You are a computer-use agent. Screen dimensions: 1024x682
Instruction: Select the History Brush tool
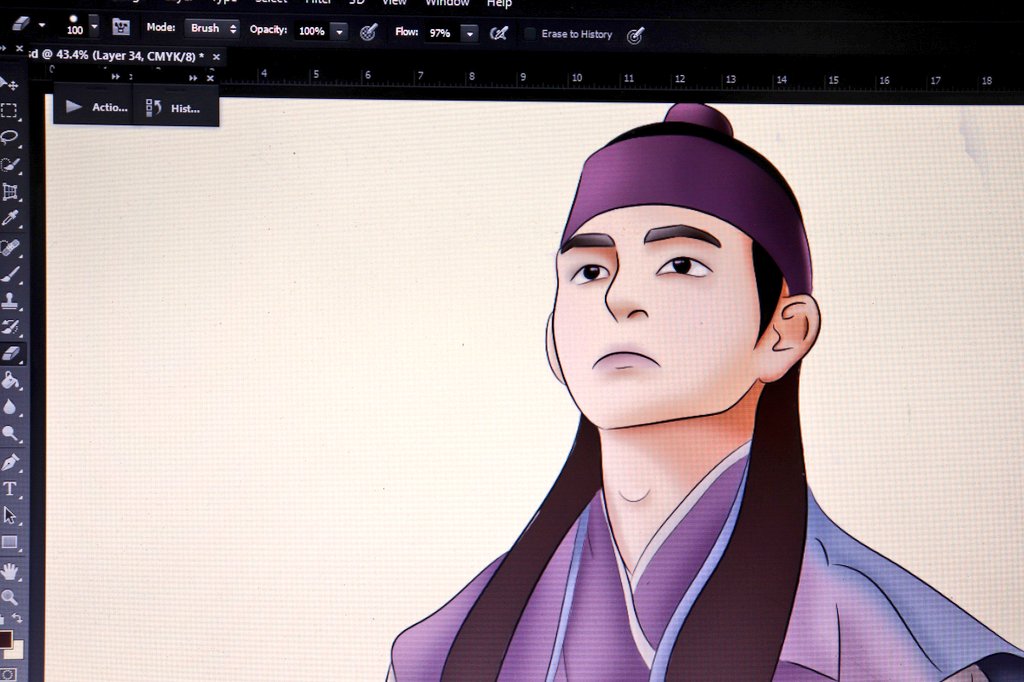(x=10, y=327)
